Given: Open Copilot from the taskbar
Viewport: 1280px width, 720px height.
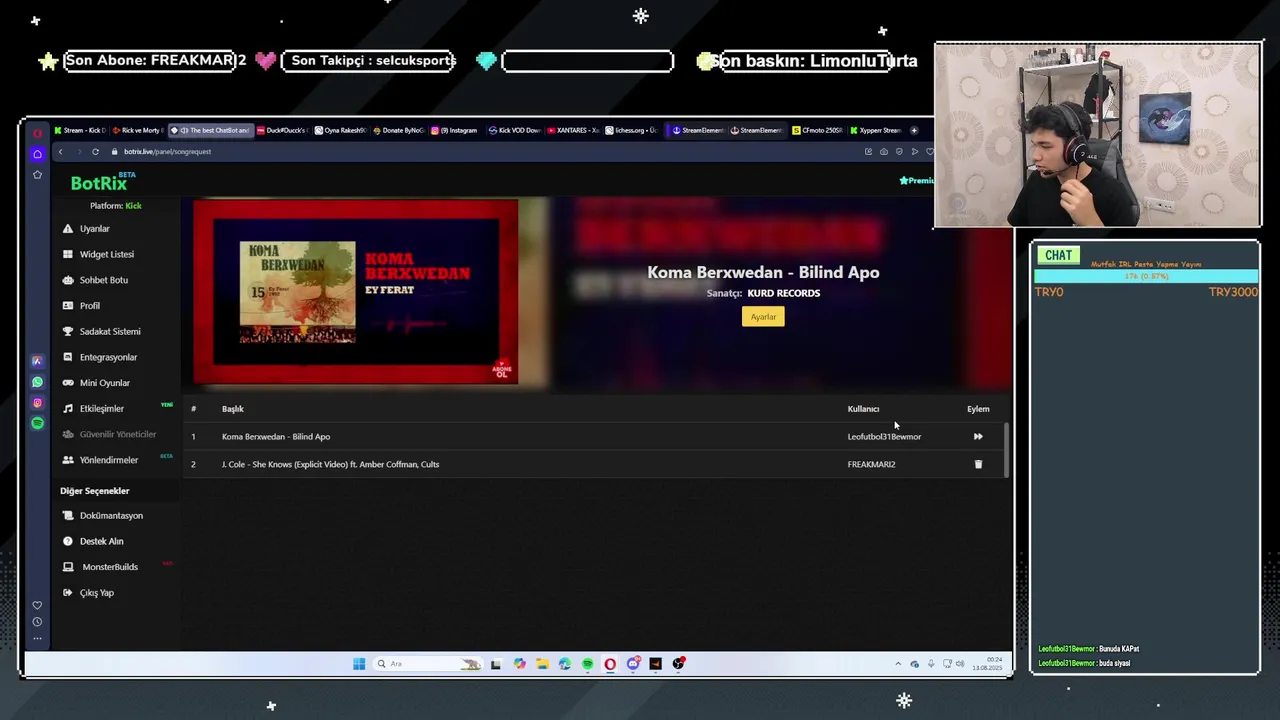Looking at the screenshot, I should pos(519,664).
